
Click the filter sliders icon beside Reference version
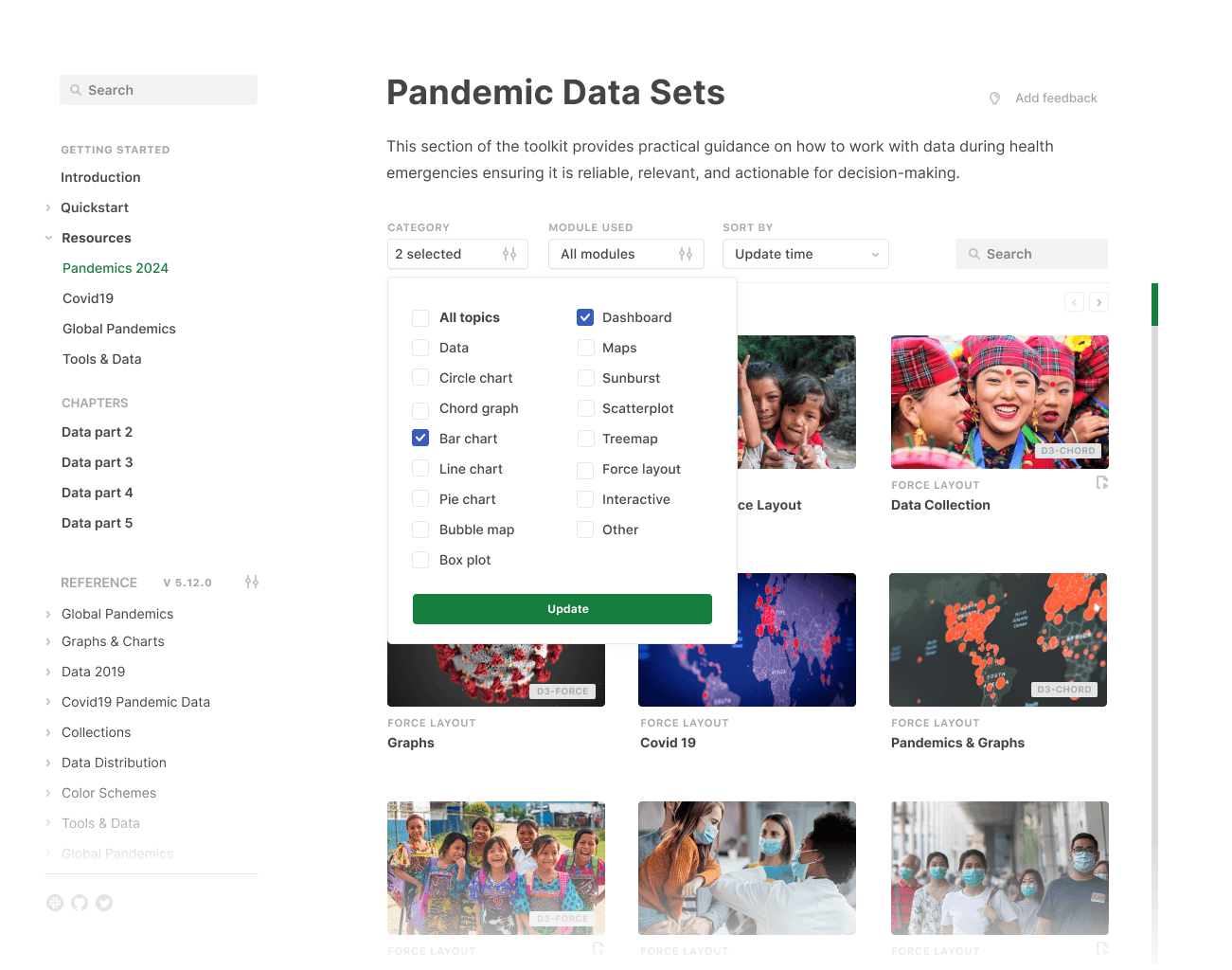[252, 582]
